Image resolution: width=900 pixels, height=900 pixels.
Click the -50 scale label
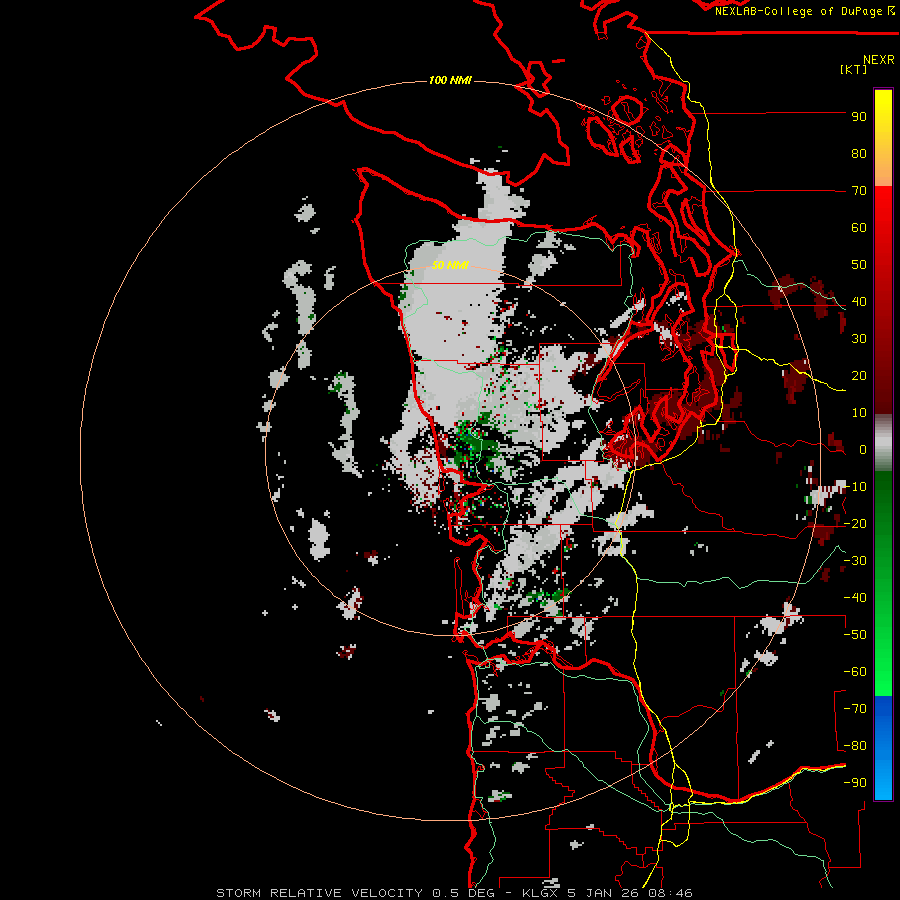pyautogui.click(x=855, y=635)
